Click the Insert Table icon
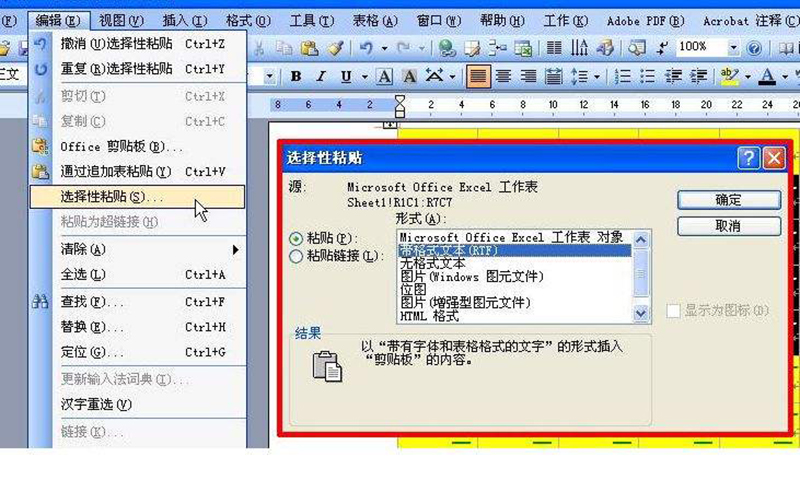The width and height of the screenshot is (800, 492). (x=497, y=48)
